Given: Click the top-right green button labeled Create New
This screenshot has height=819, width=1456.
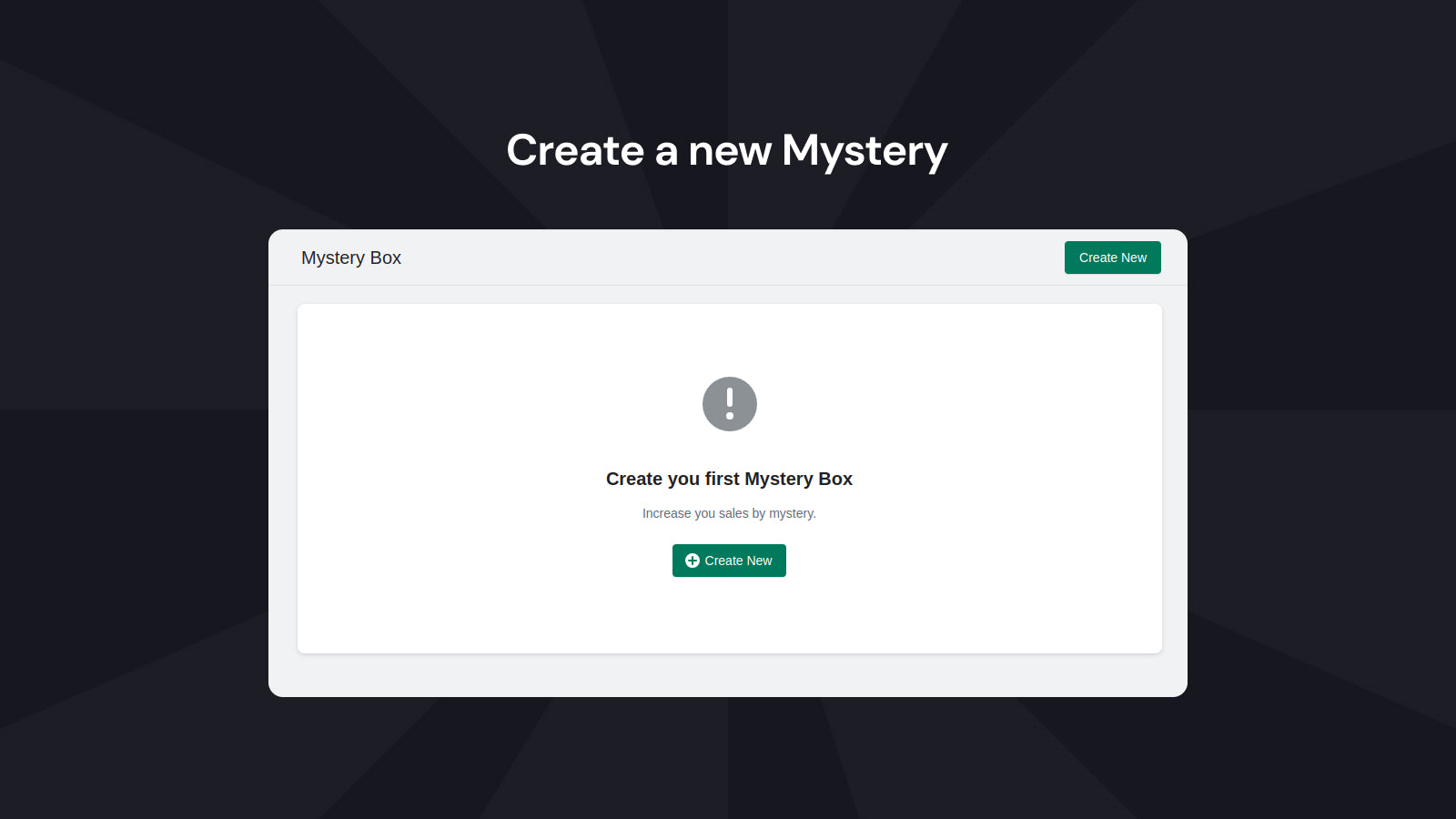Looking at the screenshot, I should coord(1112,258).
